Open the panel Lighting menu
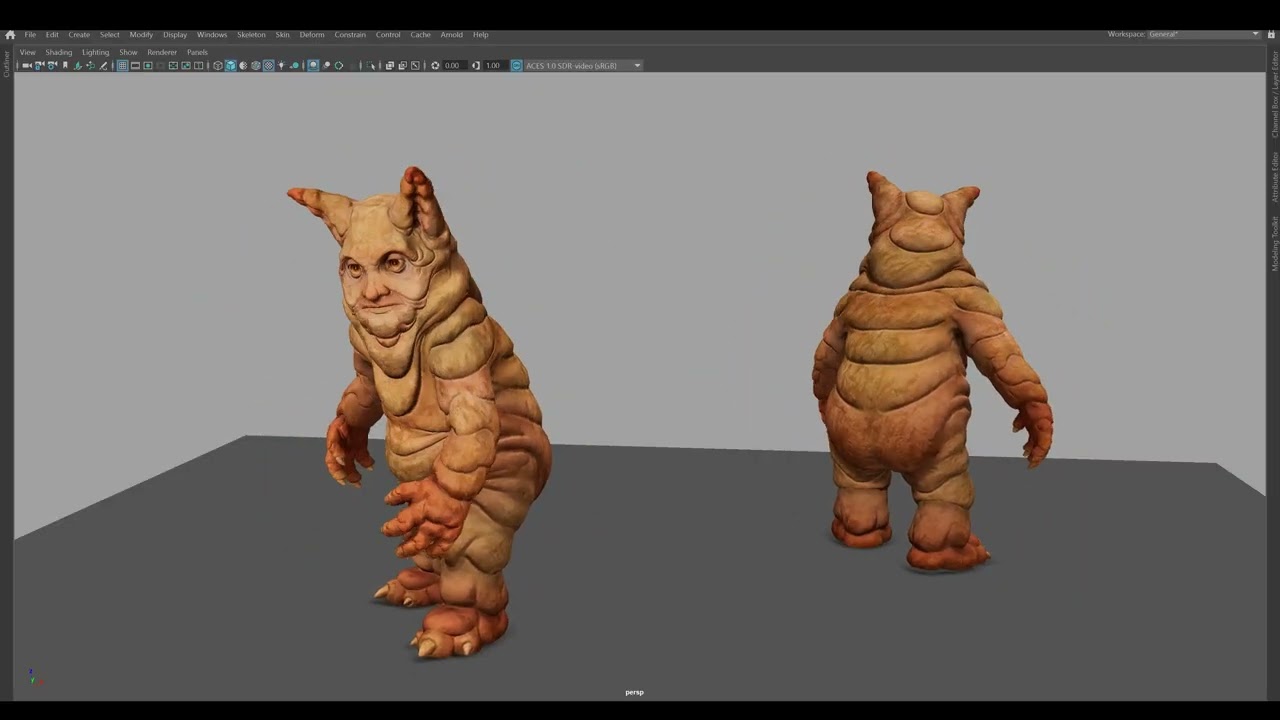The height and width of the screenshot is (720, 1280). tap(95, 52)
